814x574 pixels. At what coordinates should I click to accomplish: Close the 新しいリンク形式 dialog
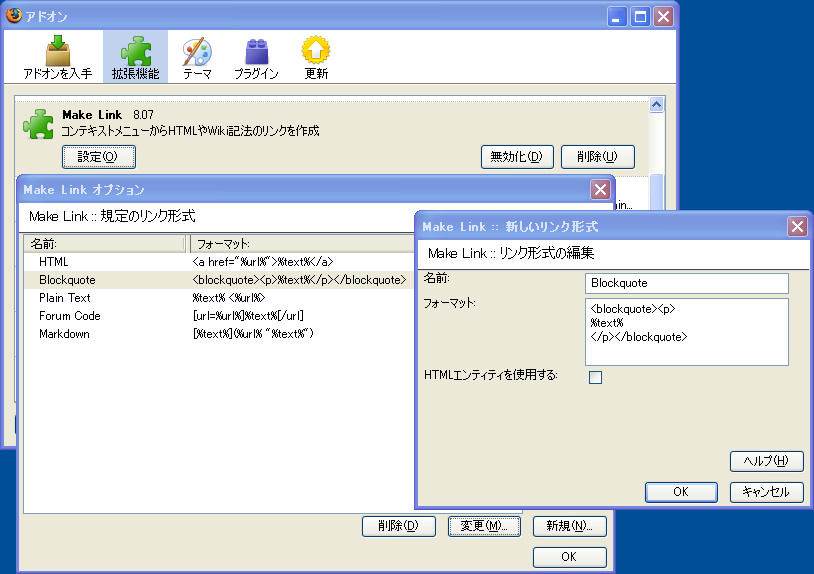[797, 226]
